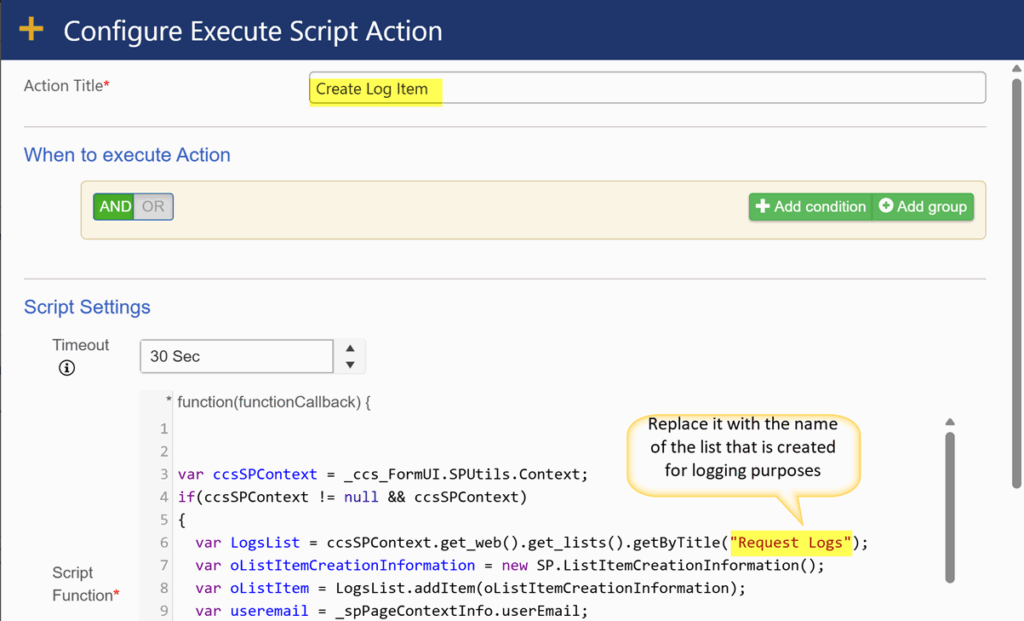Click the oListItemCreationInformation line 7

[510, 565]
